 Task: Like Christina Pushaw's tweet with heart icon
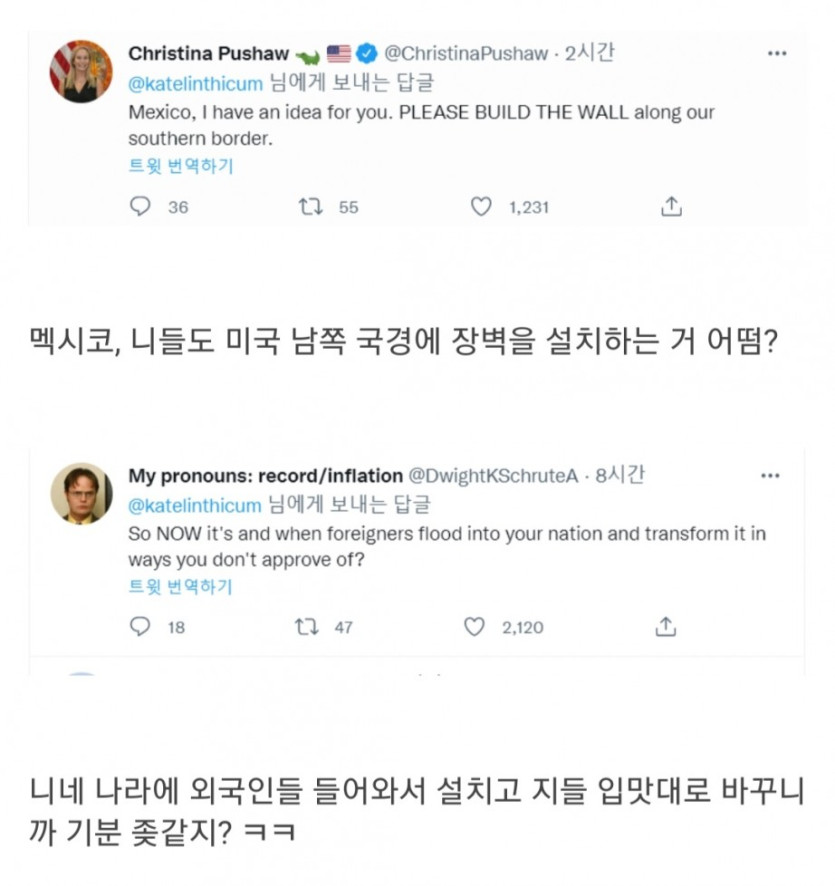click(x=482, y=207)
